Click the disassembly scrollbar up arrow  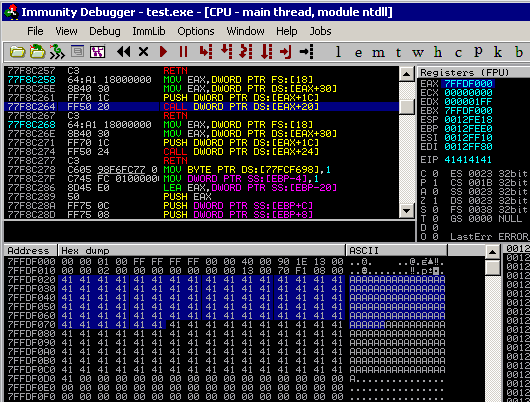click(x=407, y=74)
